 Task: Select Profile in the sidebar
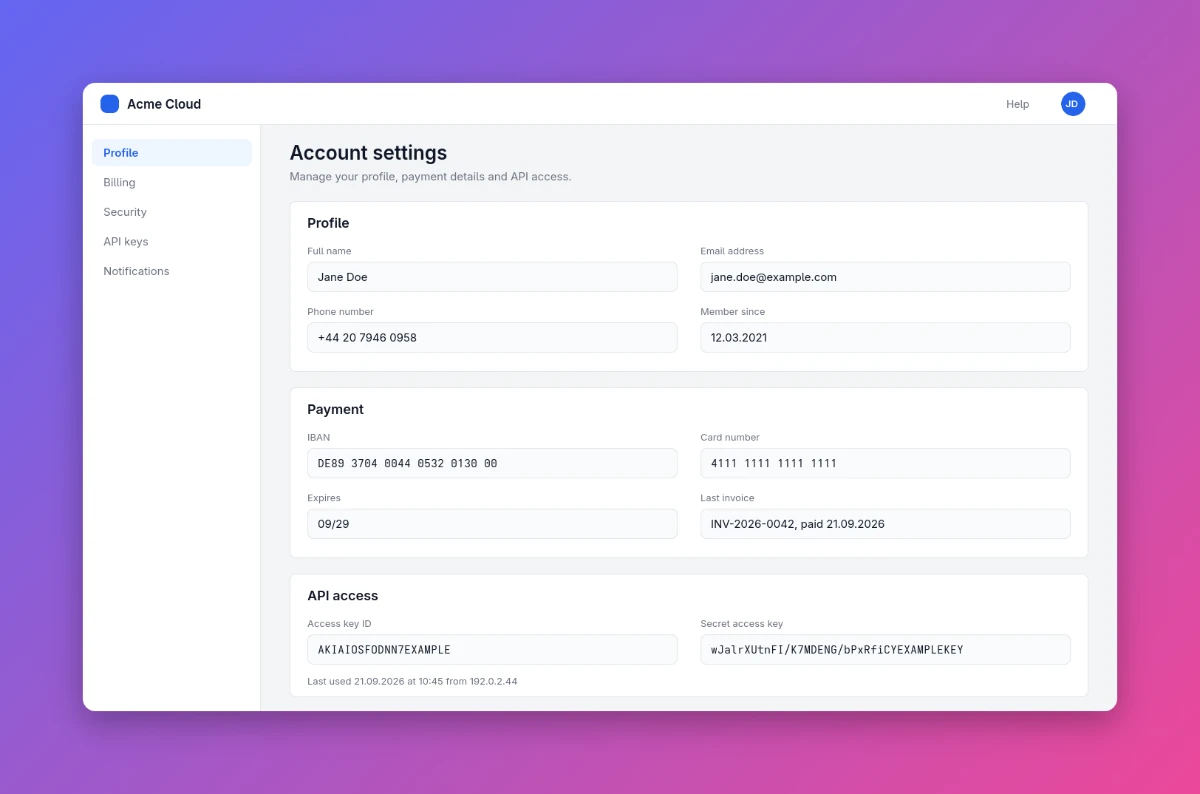(172, 153)
